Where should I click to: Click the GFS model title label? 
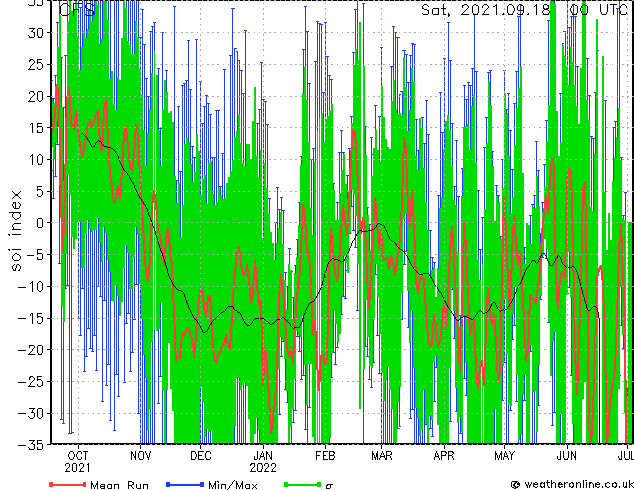point(77,10)
